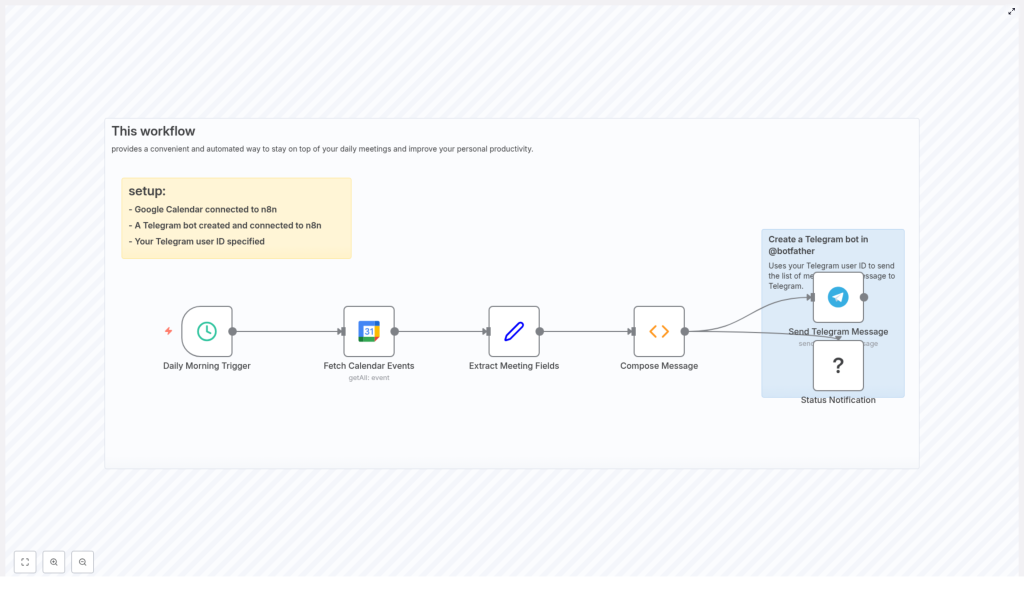This screenshot has height=601, width=1024.
Task: Click the Compose Message output port
Action: pos(685,331)
